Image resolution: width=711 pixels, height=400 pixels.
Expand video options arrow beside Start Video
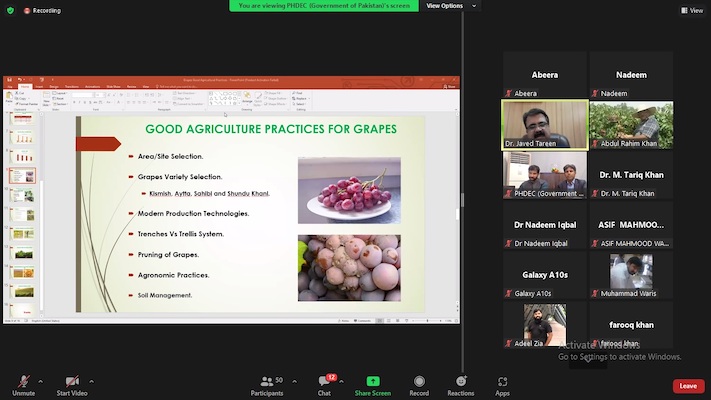click(x=91, y=381)
